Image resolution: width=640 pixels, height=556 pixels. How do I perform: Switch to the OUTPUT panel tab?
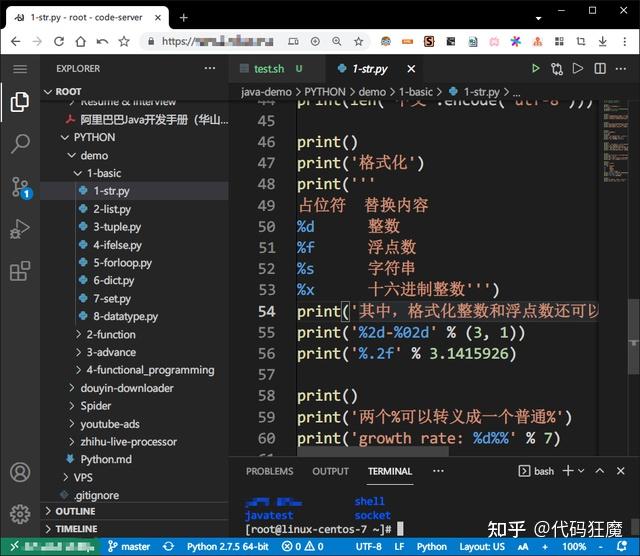click(331, 471)
